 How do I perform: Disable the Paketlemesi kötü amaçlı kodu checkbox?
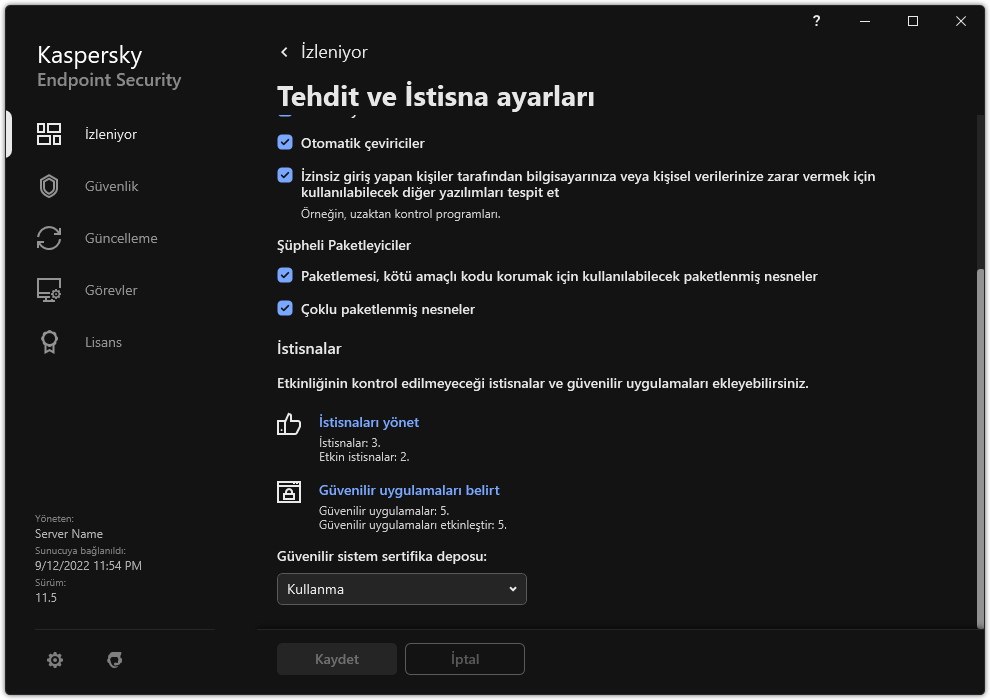[285, 275]
